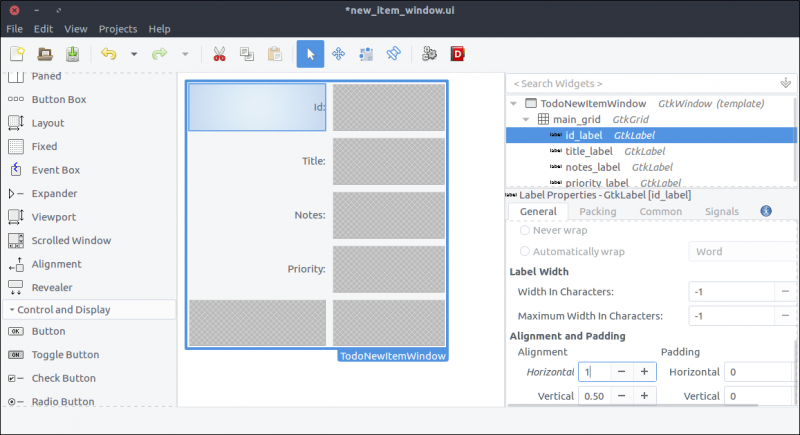
Task: Pick the Check Button widget from the palette
Action: tap(63, 378)
